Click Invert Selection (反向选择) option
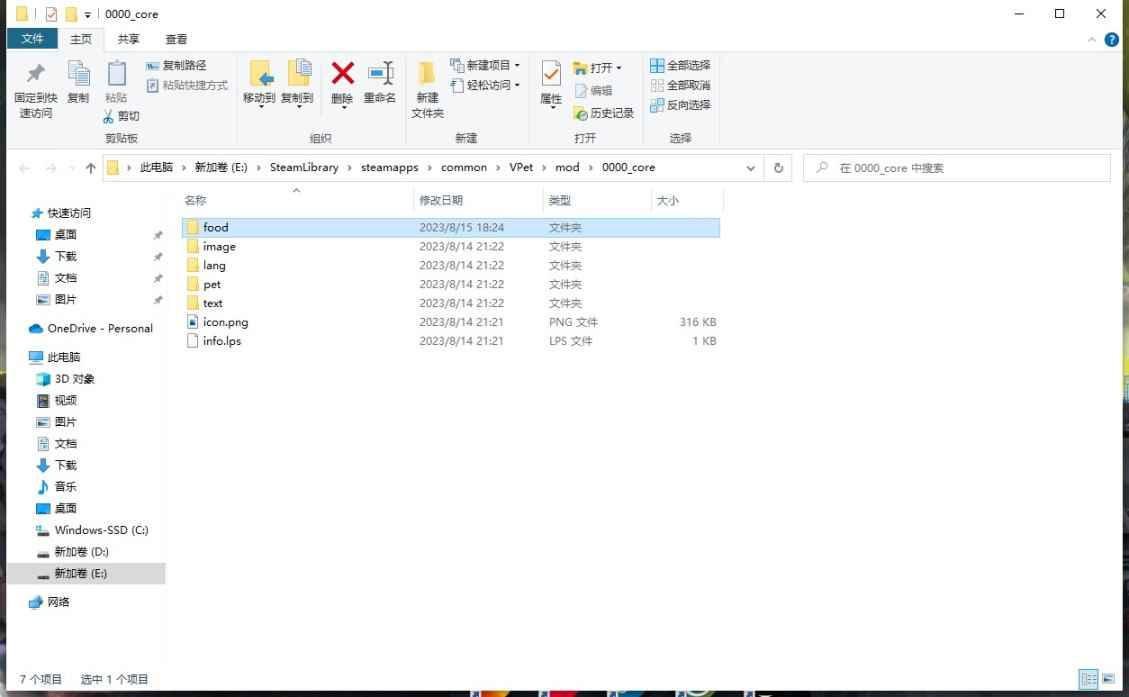Screen dimensions: 1129x697 click(x=680, y=105)
